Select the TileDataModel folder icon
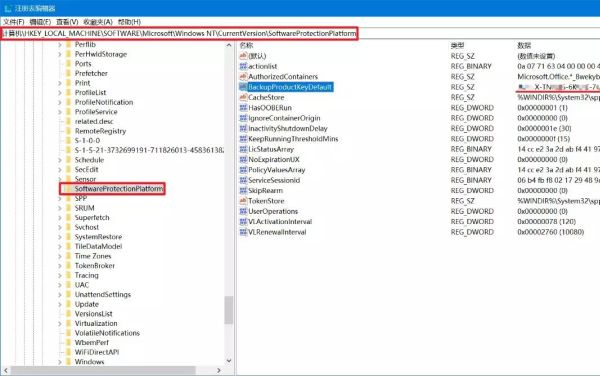 tap(69, 246)
